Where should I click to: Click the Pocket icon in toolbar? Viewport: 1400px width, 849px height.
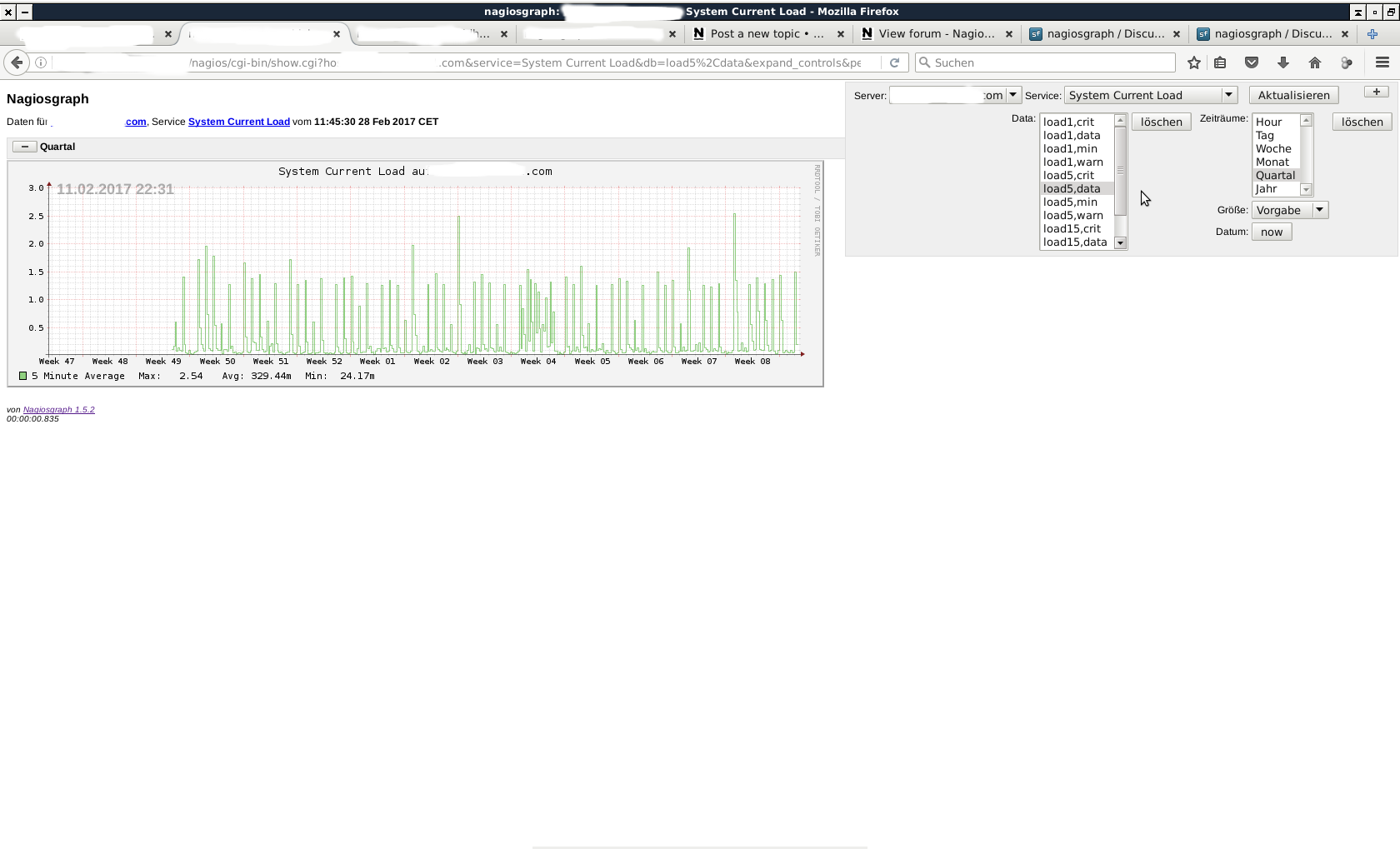(x=1252, y=62)
